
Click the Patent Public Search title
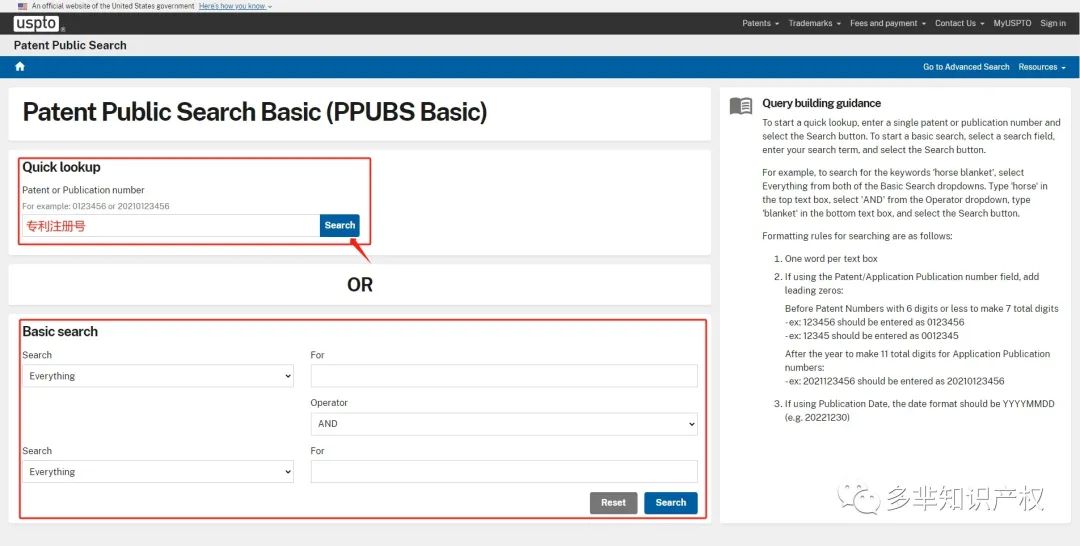coord(70,45)
